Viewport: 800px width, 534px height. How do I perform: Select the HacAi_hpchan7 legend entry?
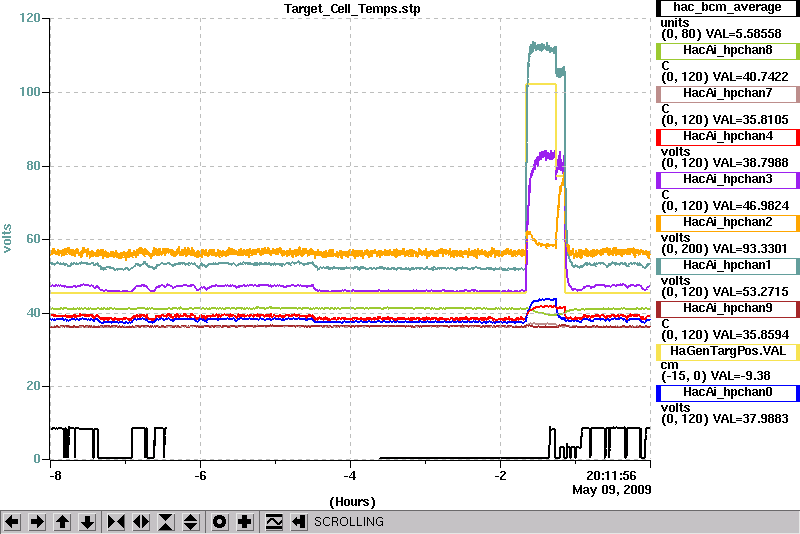click(x=728, y=93)
